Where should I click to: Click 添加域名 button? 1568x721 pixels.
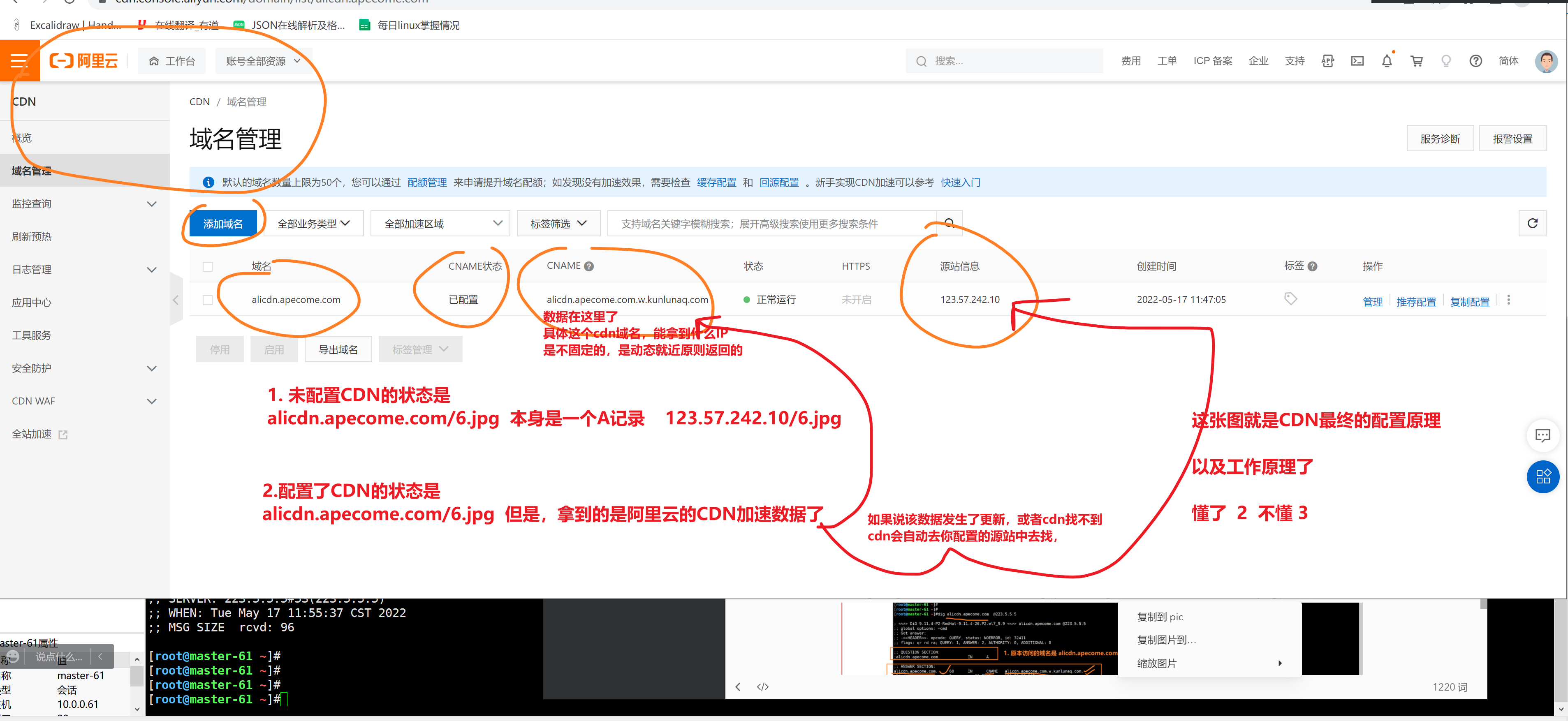[x=223, y=223]
